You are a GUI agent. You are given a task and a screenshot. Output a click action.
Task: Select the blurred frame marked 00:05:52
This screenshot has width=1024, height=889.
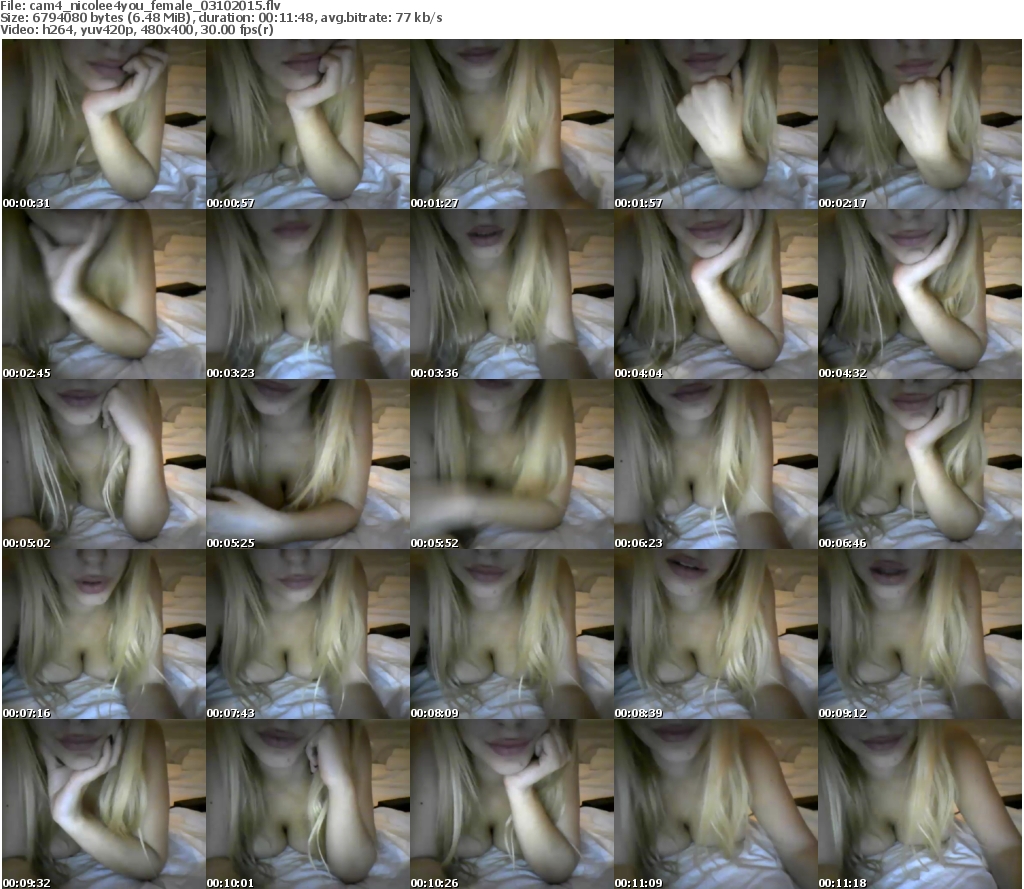[x=511, y=464]
